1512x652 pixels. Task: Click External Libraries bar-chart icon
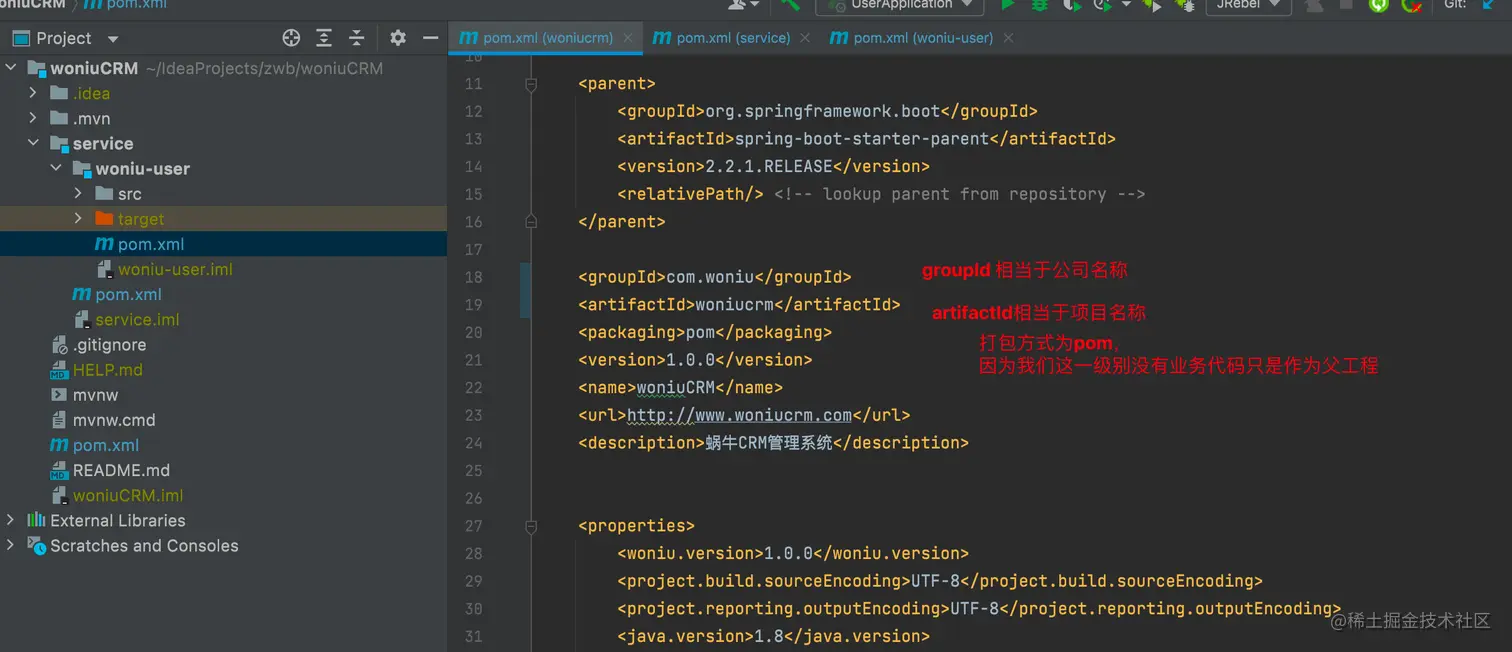pyautogui.click(x=37, y=520)
